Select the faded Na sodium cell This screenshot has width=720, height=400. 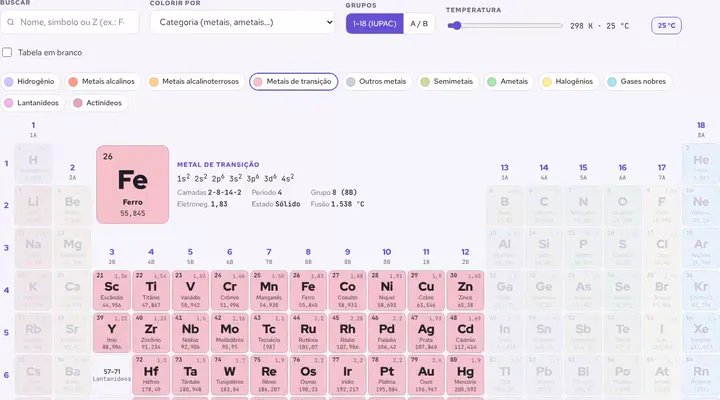pyautogui.click(x=33, y=248)
